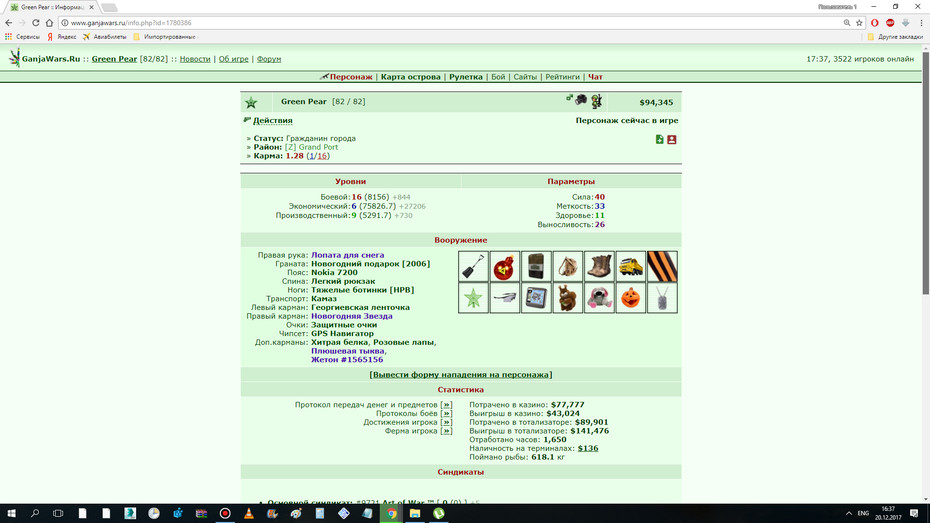Click the Green Pear browser tab
This screenshot has height=523, width=930.
52,7
